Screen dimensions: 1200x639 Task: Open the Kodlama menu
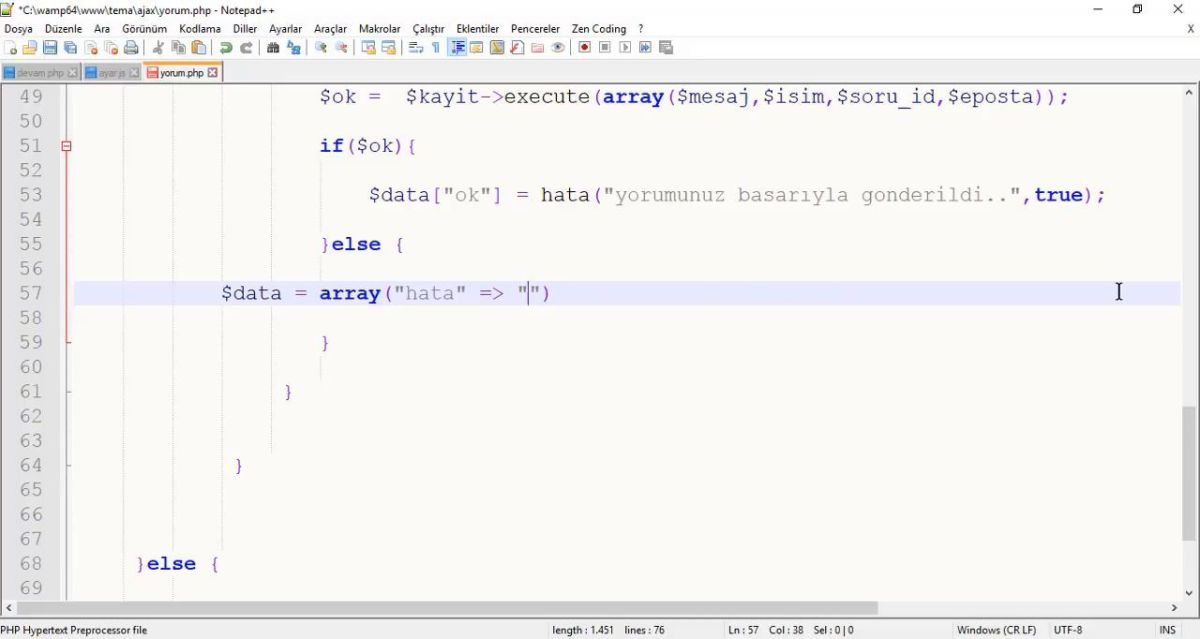click(x=200, y=29)
